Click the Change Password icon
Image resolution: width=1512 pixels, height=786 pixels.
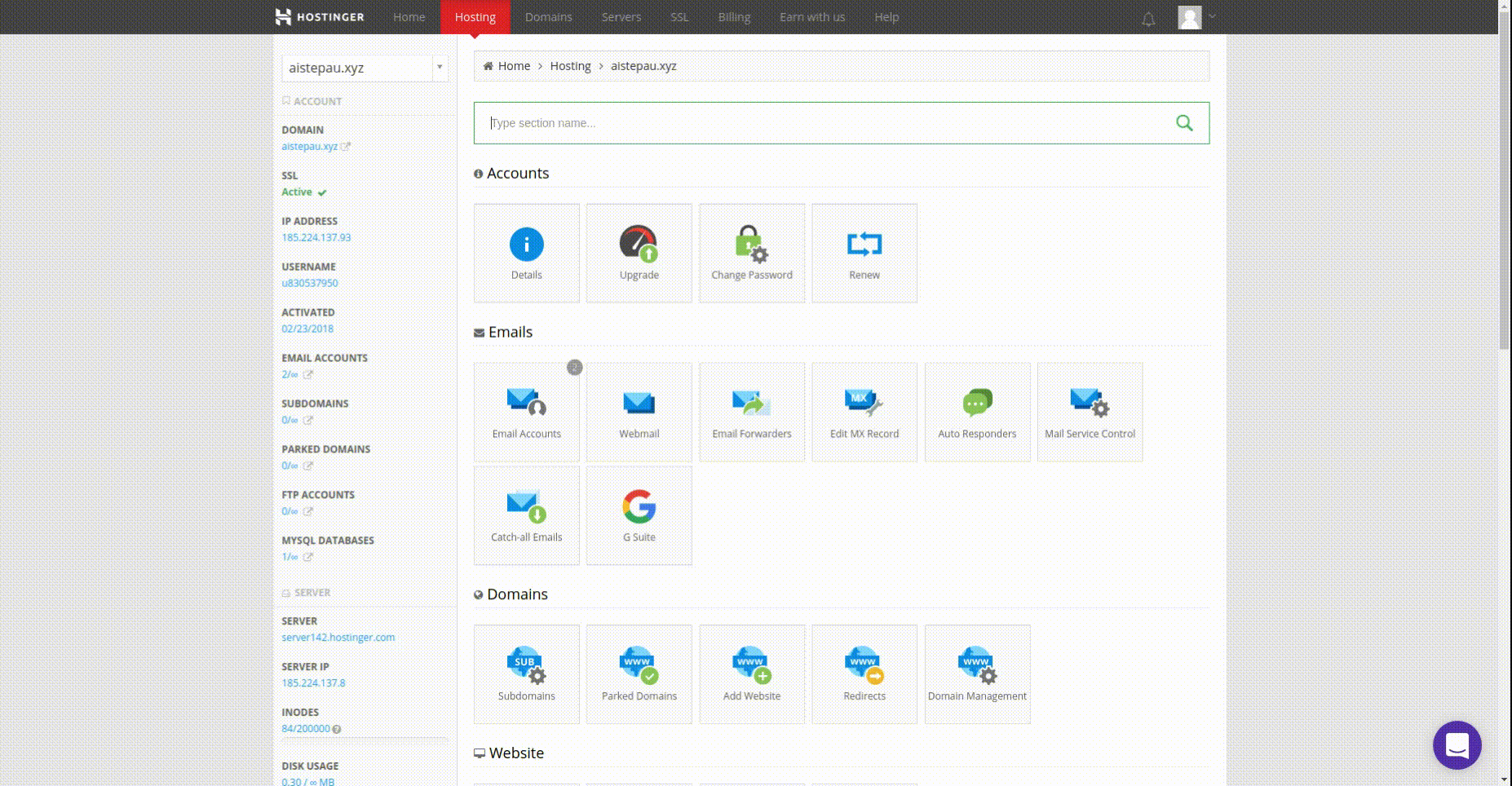pos(751,253)
